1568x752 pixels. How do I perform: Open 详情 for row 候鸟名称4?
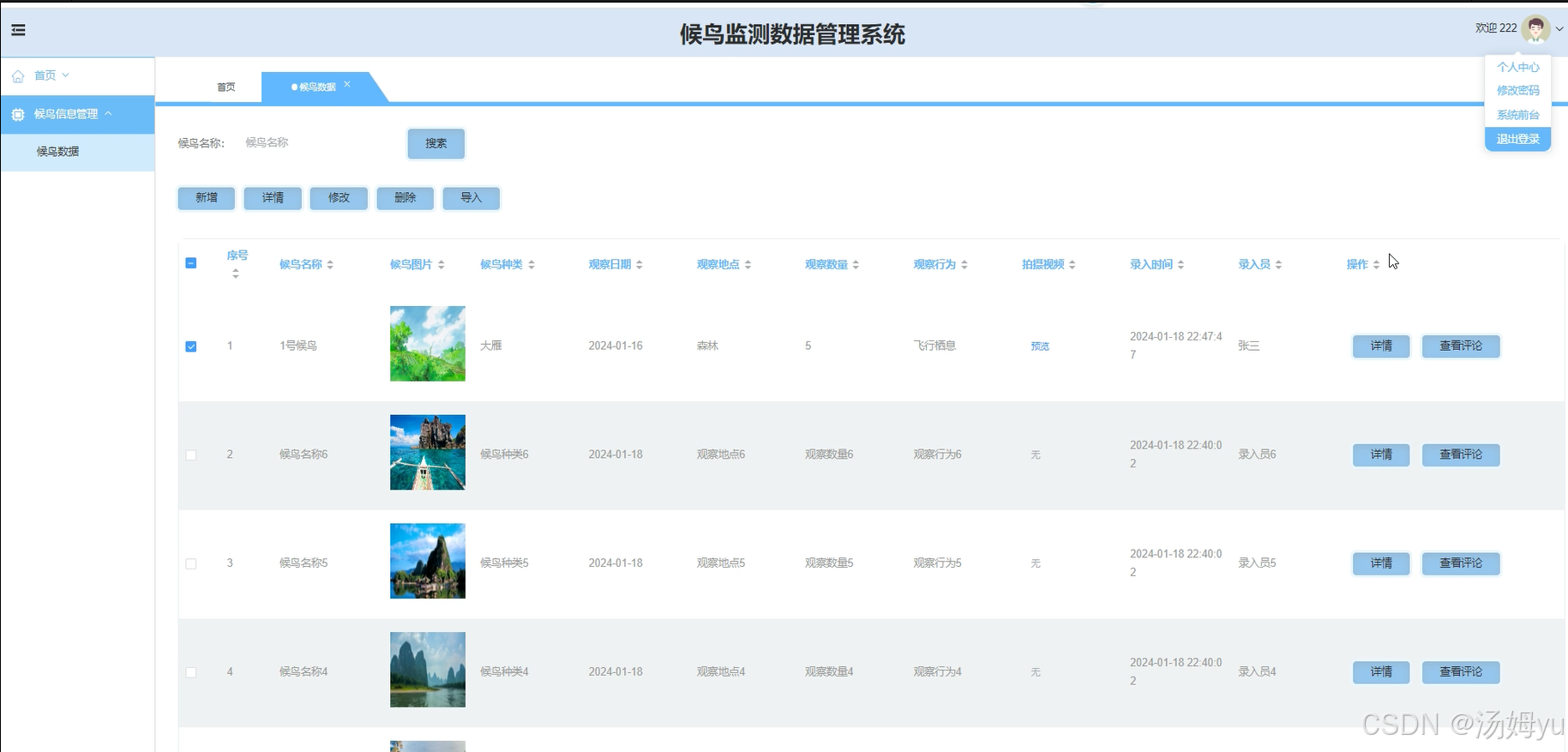pos(1381,672)
